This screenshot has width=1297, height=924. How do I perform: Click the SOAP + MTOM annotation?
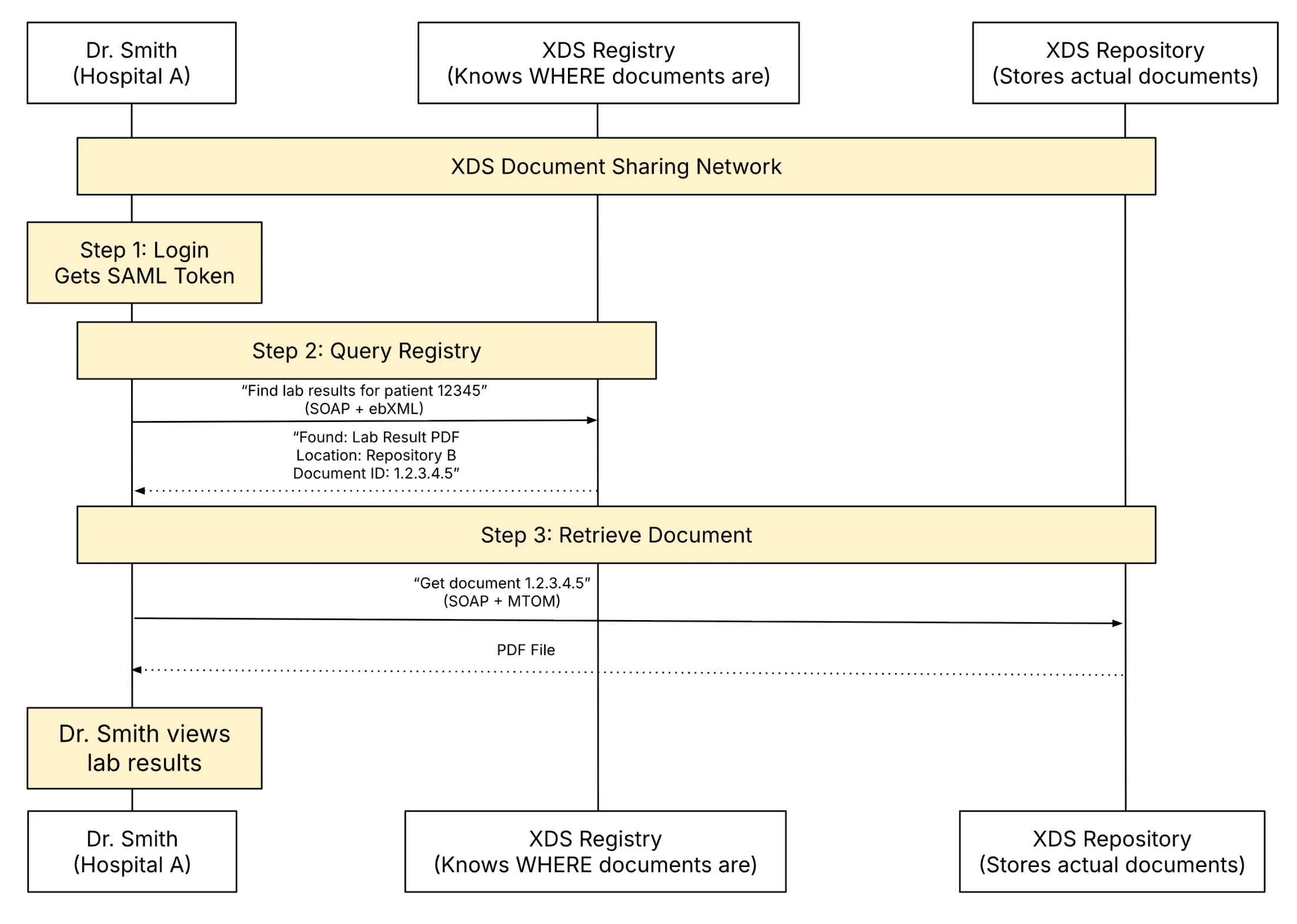point(503,601)
